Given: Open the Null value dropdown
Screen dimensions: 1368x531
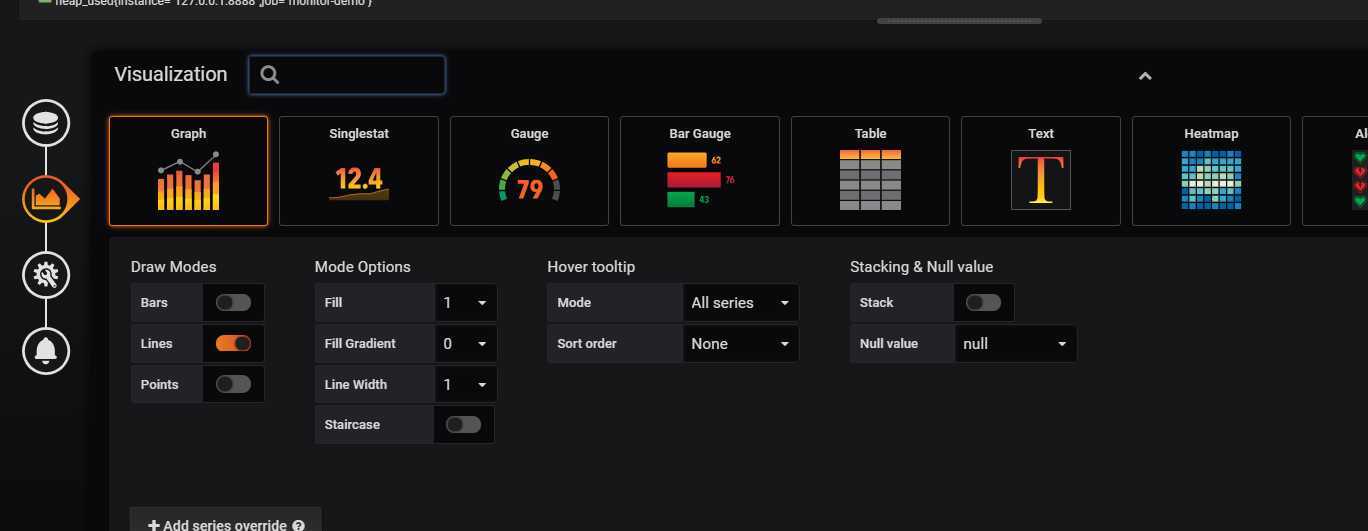Looking at the screenshot, I should 1016,344.
